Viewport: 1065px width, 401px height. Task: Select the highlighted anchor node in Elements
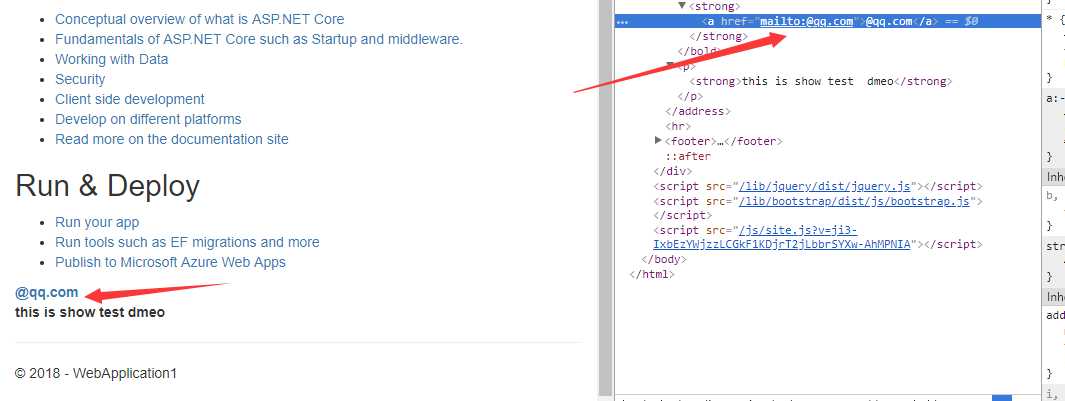[827, 21]
